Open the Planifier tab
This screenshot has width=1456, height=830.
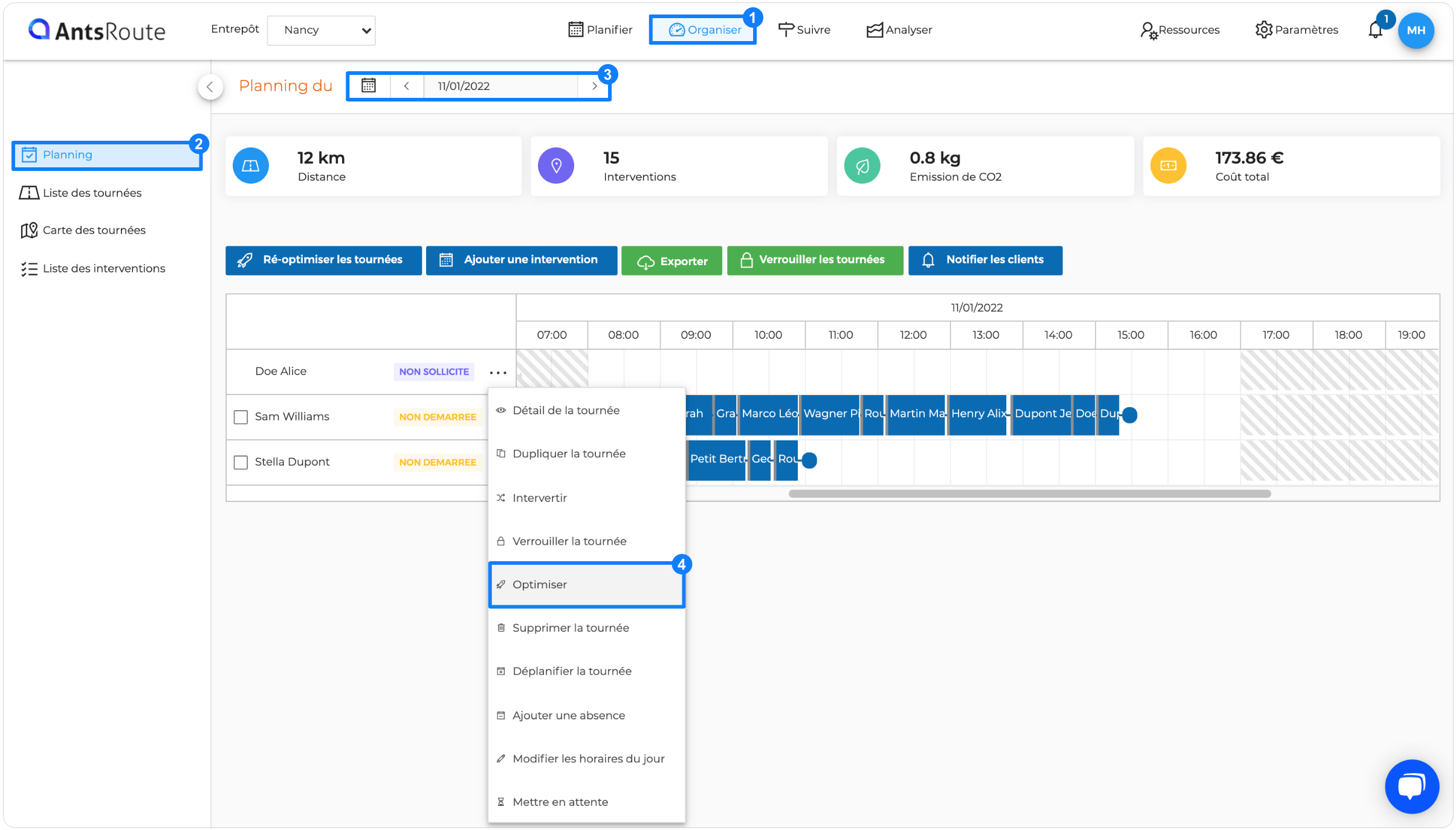tap(600, 30)
